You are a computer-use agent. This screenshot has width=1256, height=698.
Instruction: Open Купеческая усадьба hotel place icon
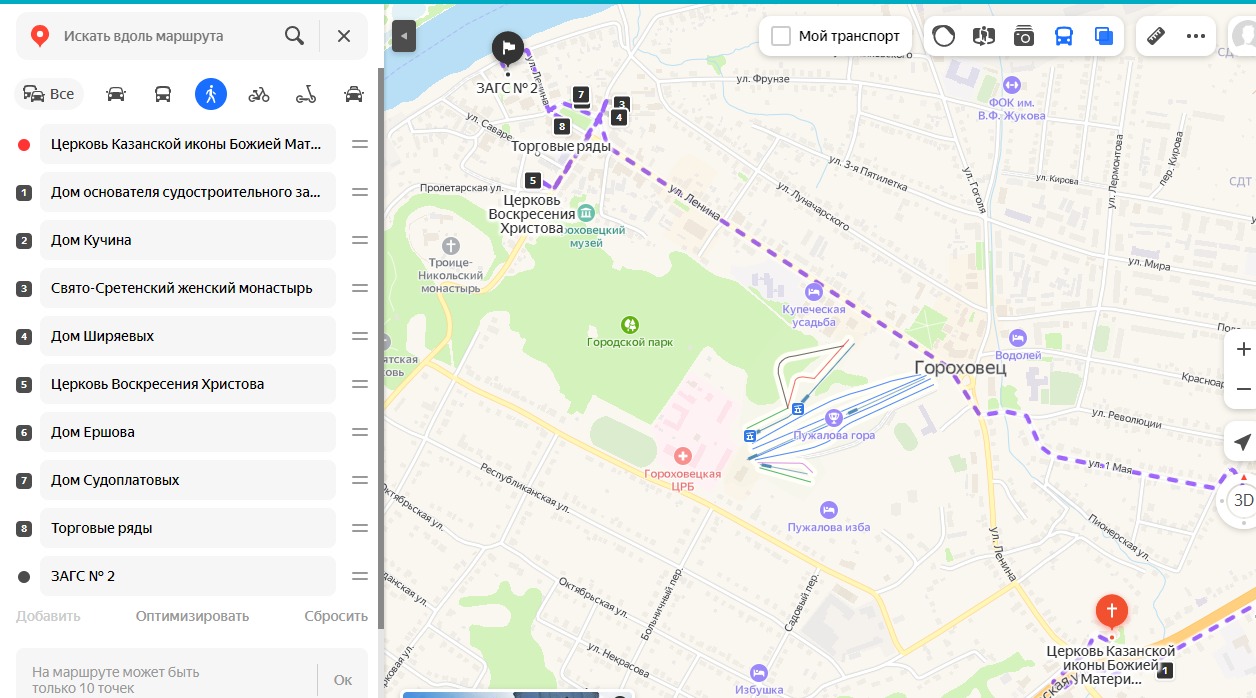point(814,292)
